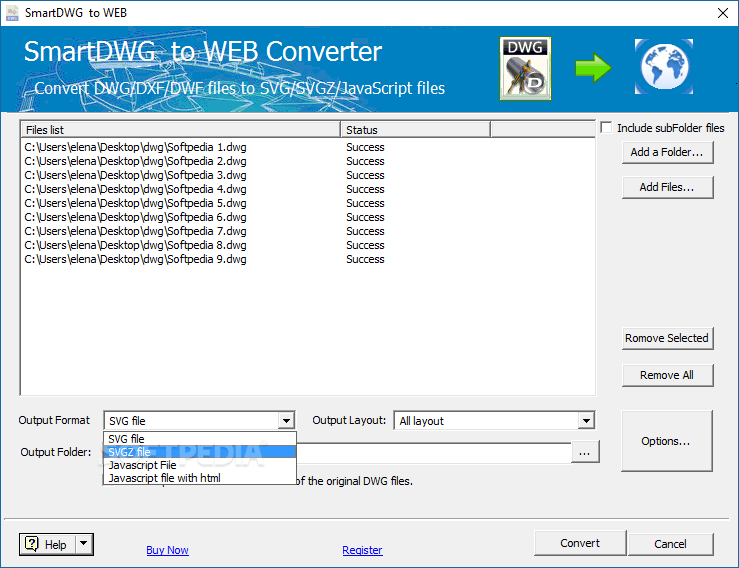Click the Add a Folder button
Screen dimensions: 739x568
[667, 152]
